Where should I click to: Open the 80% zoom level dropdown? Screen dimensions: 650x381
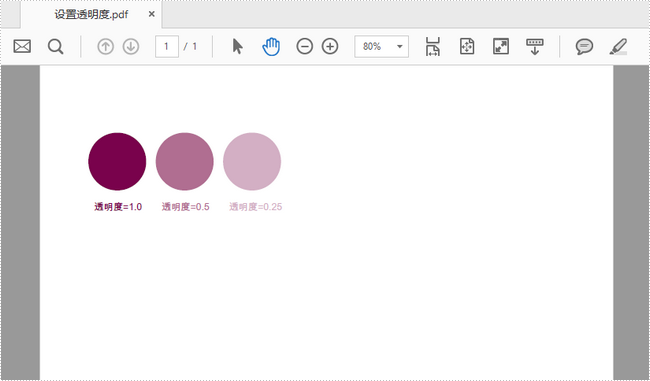(x=381, y=46)
